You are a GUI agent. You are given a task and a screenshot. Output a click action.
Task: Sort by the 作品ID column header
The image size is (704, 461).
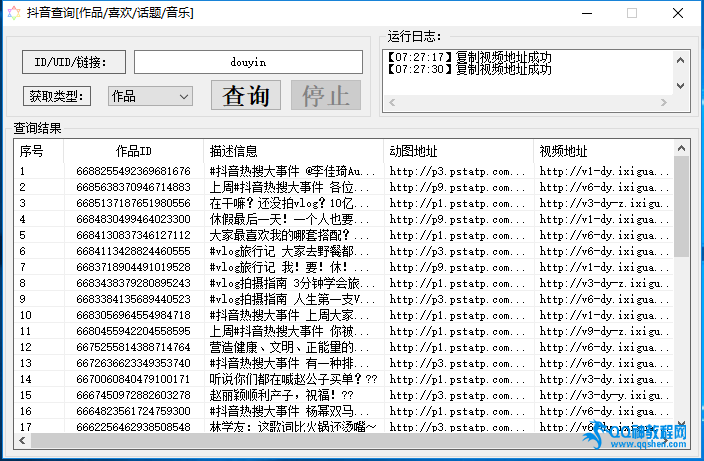click(x=133, y=151)
